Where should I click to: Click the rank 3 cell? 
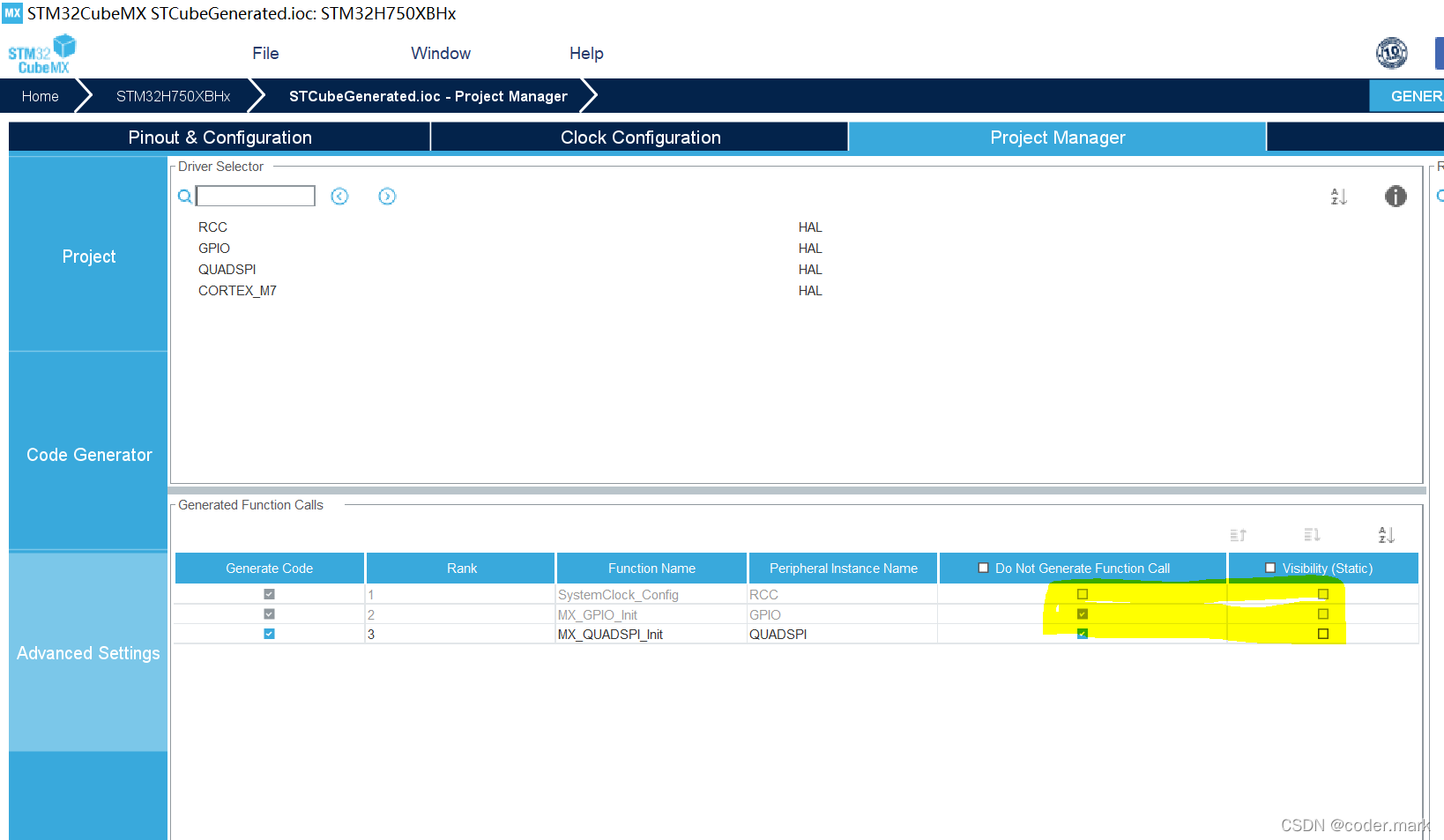point(460,634)
